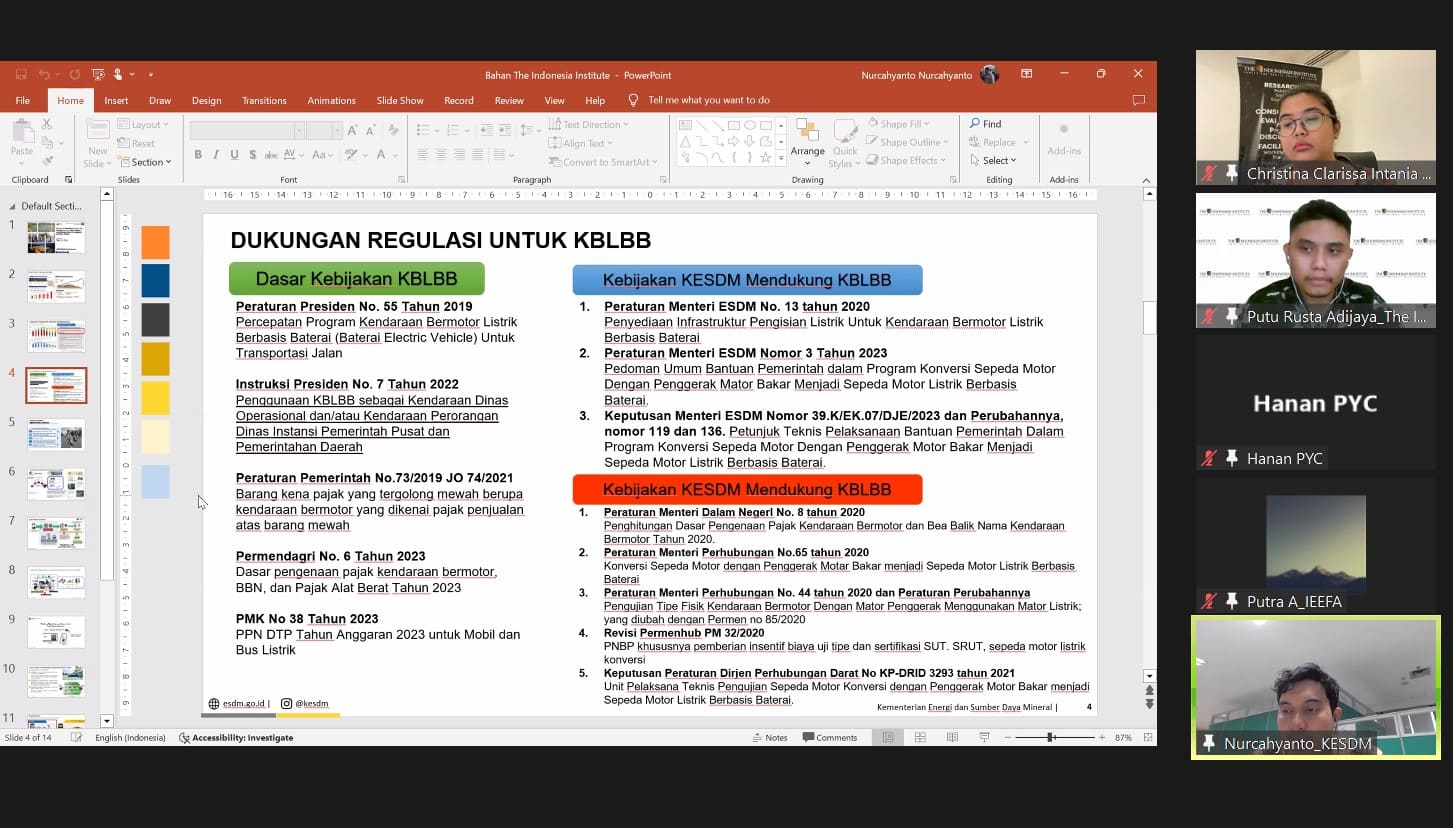Select slide 5 thumbnail in the slide panel
Viewport: 1453px width, 828px height.
point(56,435)
